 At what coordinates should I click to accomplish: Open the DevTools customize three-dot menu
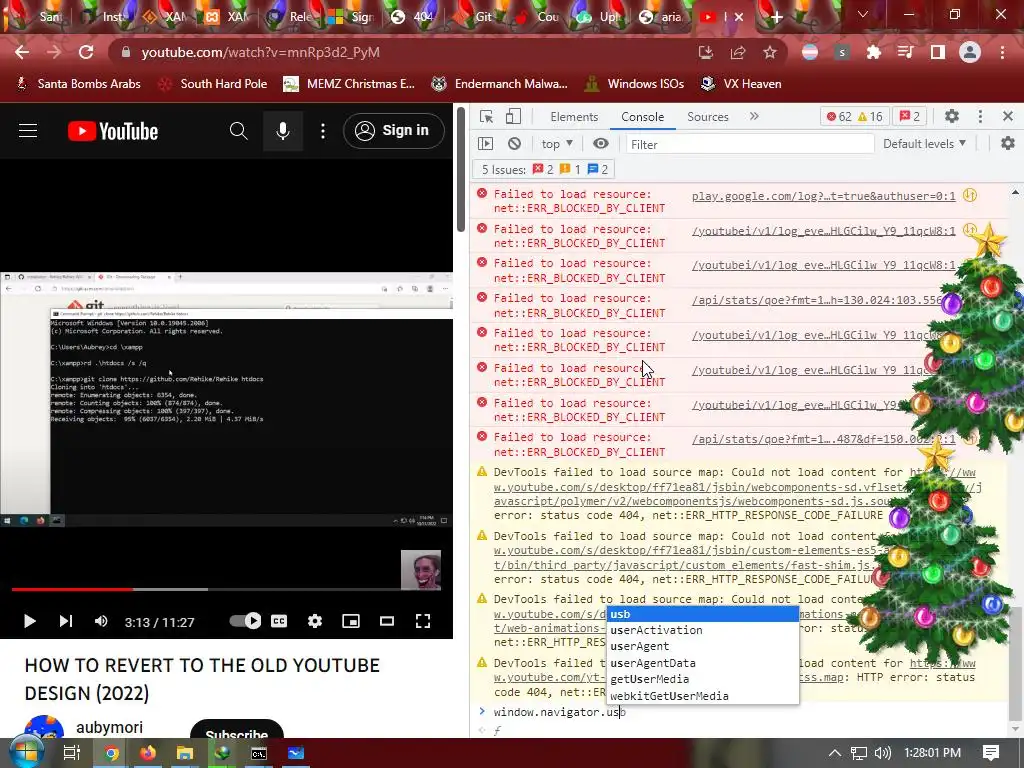[x=980, y=116]
